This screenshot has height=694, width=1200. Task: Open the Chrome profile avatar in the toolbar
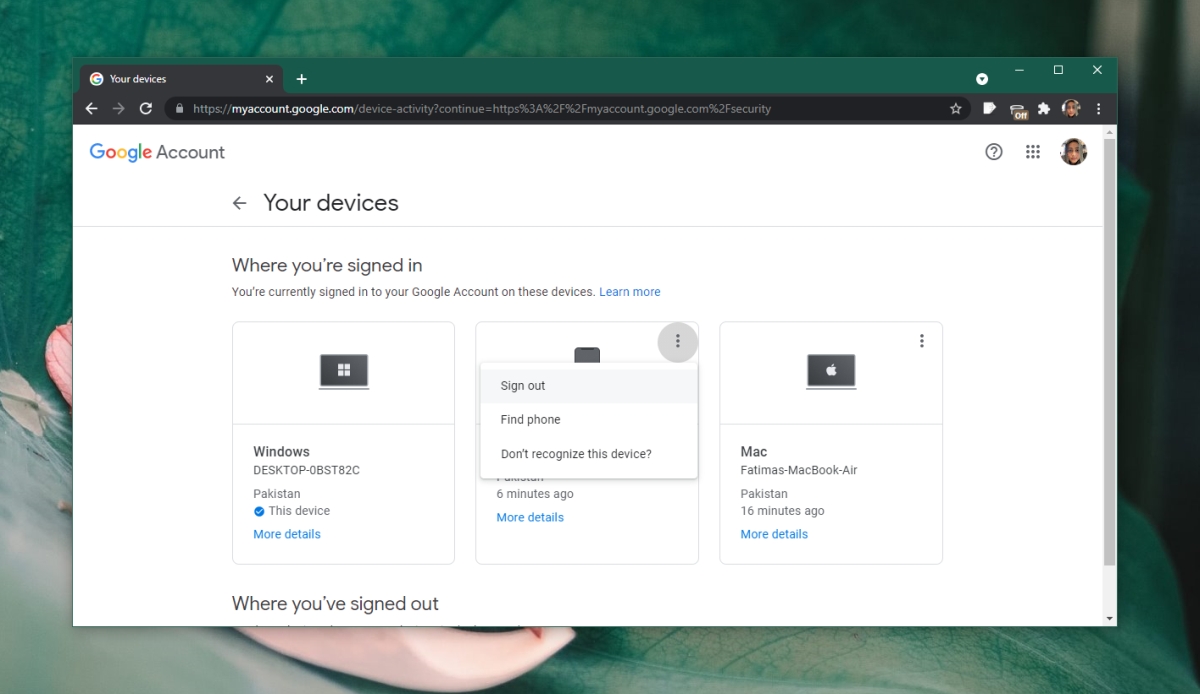(1071, 108)
